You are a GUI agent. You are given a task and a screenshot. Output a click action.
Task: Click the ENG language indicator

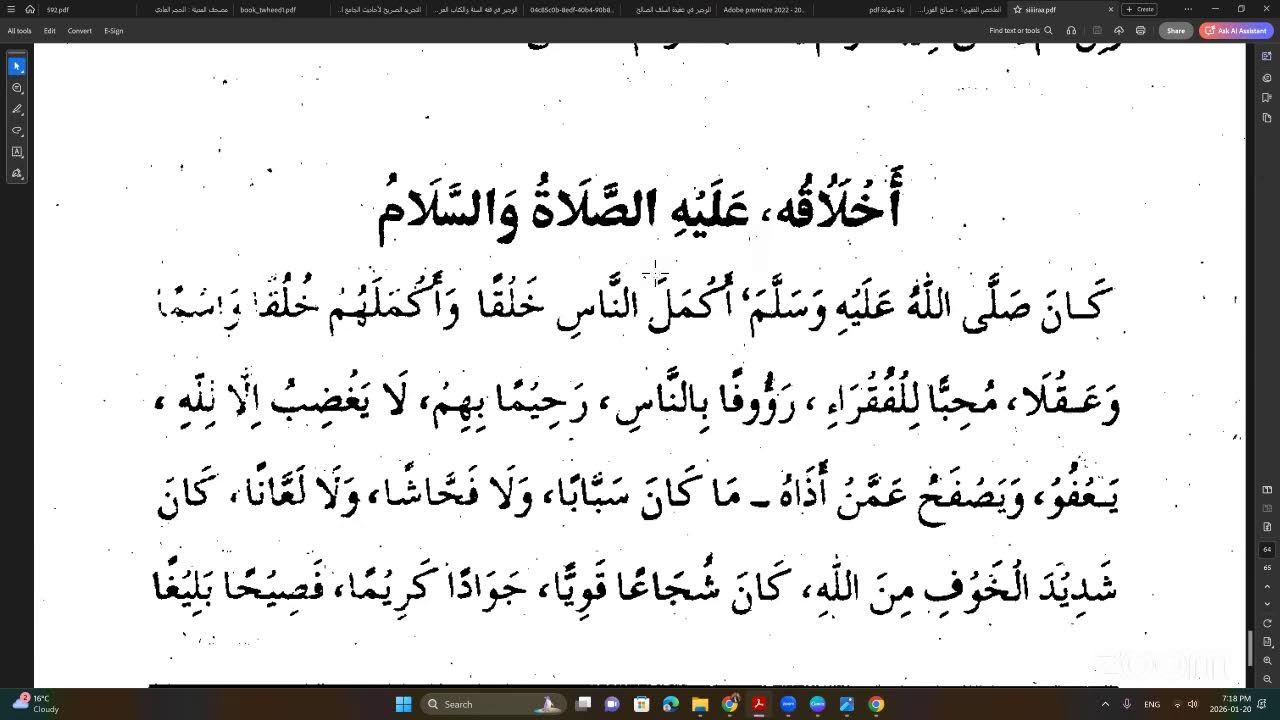[1152, 704]
